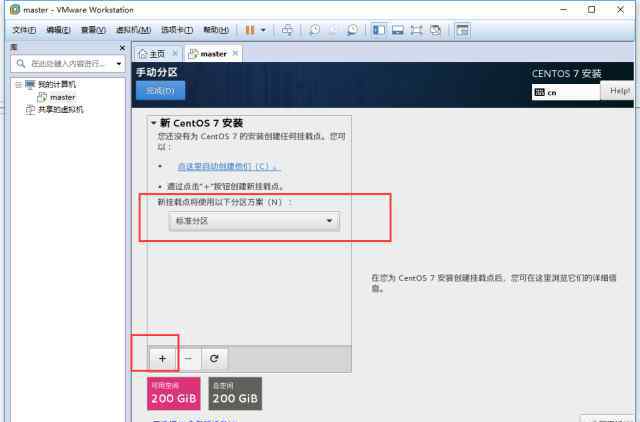Open the 文件(F) menu
The height and width of the screenshot is (422, 640).
click(24, 30)
